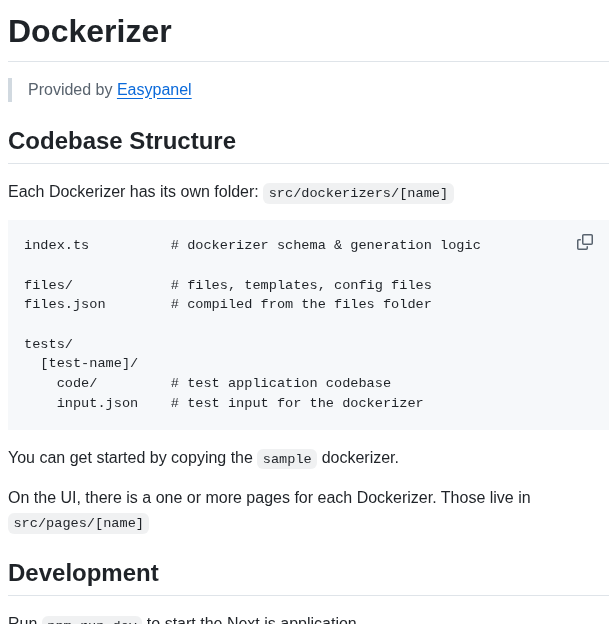Copy the code block contents
The image size is (616, 624).
coord(585,242)
